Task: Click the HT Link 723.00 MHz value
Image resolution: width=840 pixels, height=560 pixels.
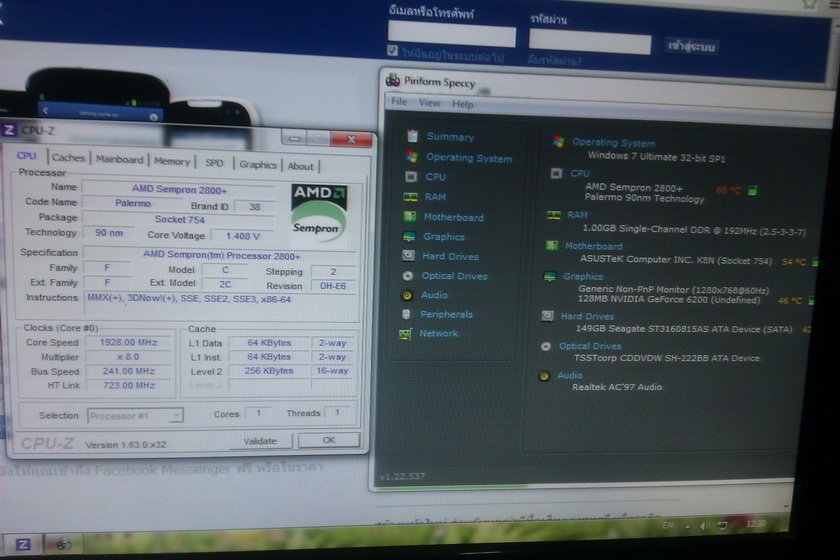Action: coord(129,385)
